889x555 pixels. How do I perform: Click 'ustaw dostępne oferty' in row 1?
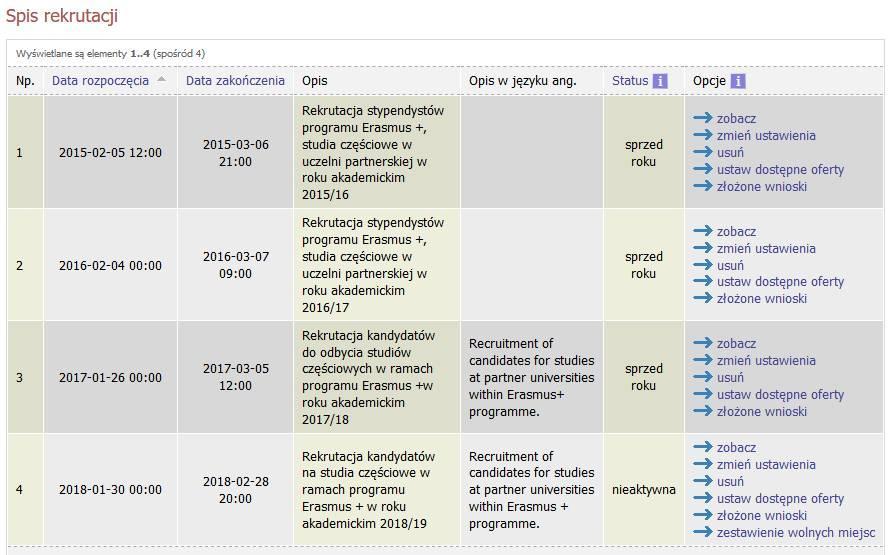780,170
